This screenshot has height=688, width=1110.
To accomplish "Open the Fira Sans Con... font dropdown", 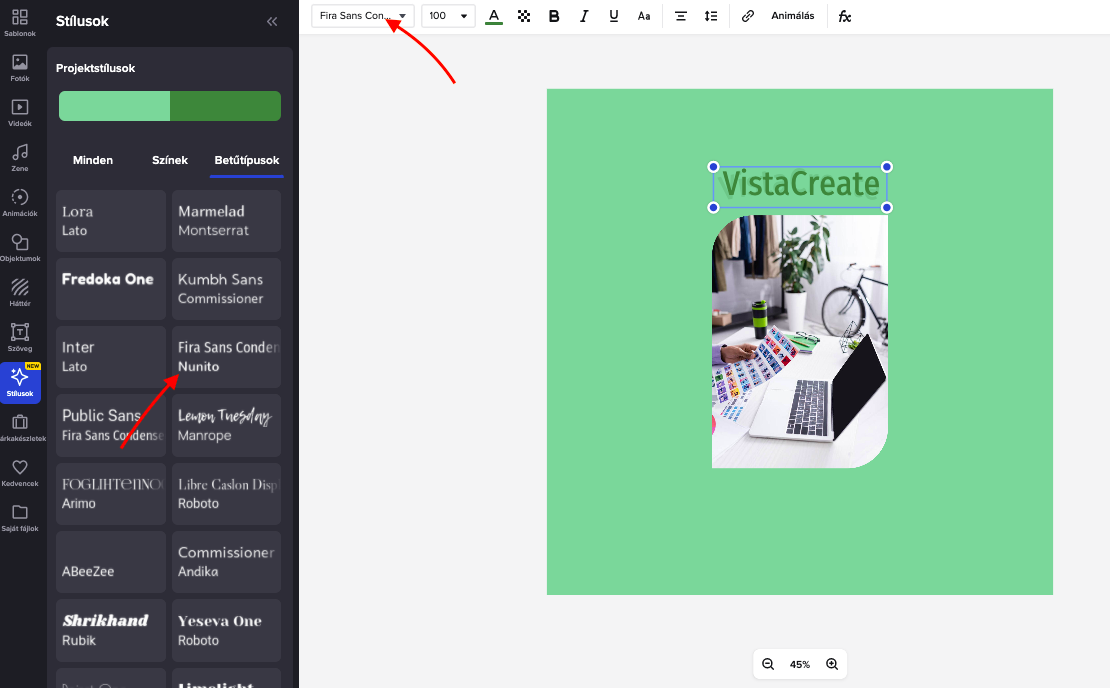I will coord(363,16).
